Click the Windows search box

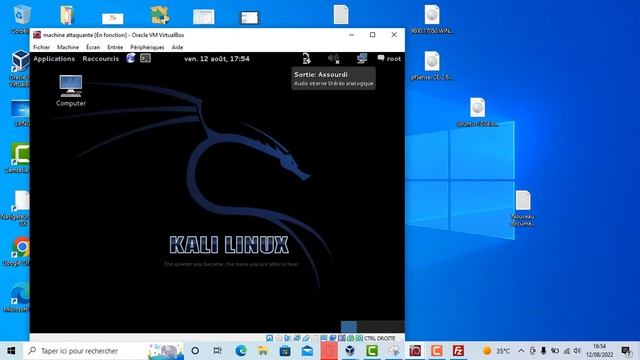click(104, 351)
